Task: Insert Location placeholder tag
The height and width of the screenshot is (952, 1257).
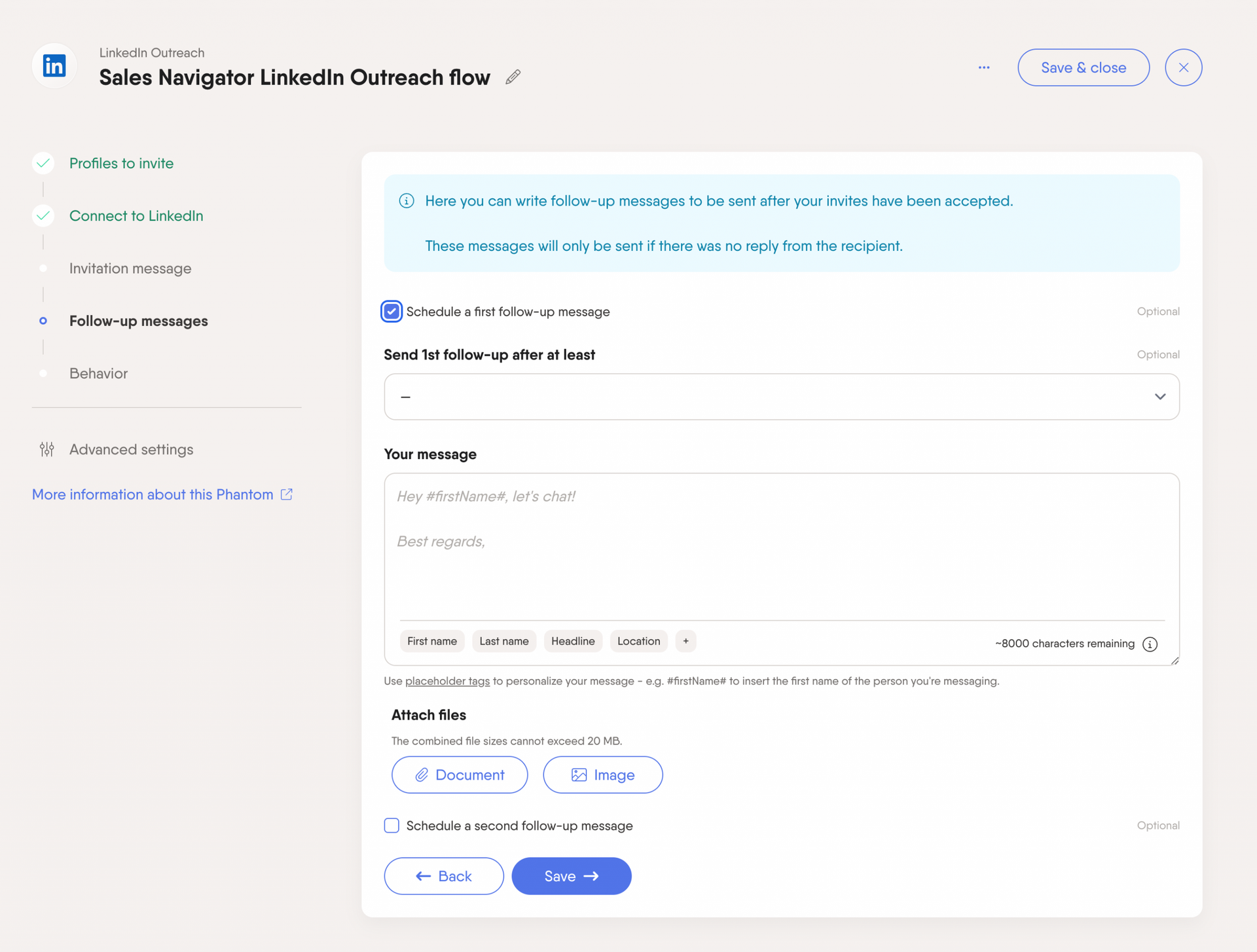Action: tap(638, 641)
